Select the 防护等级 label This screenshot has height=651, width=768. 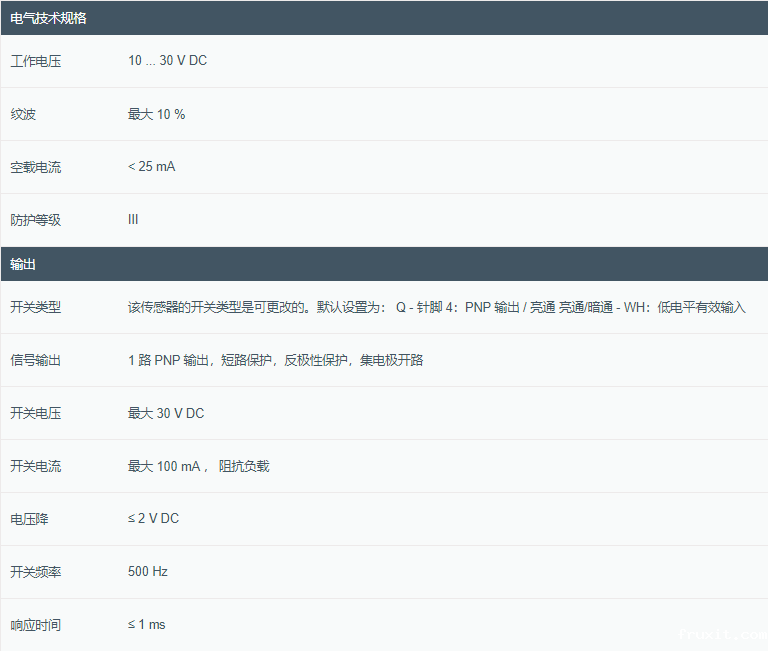(36, 220)
